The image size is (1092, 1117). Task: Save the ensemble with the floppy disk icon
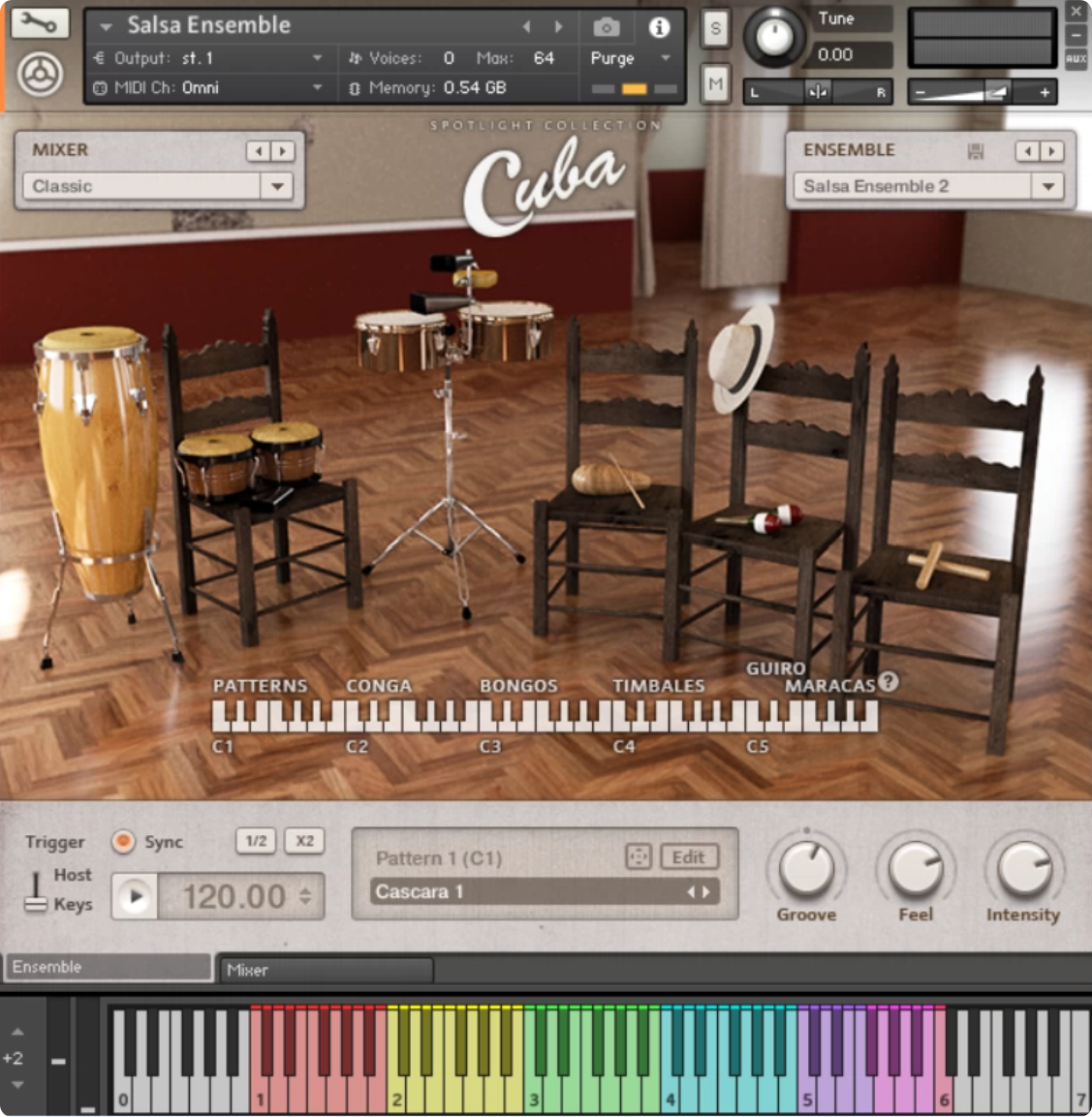(x=975, y=151)
